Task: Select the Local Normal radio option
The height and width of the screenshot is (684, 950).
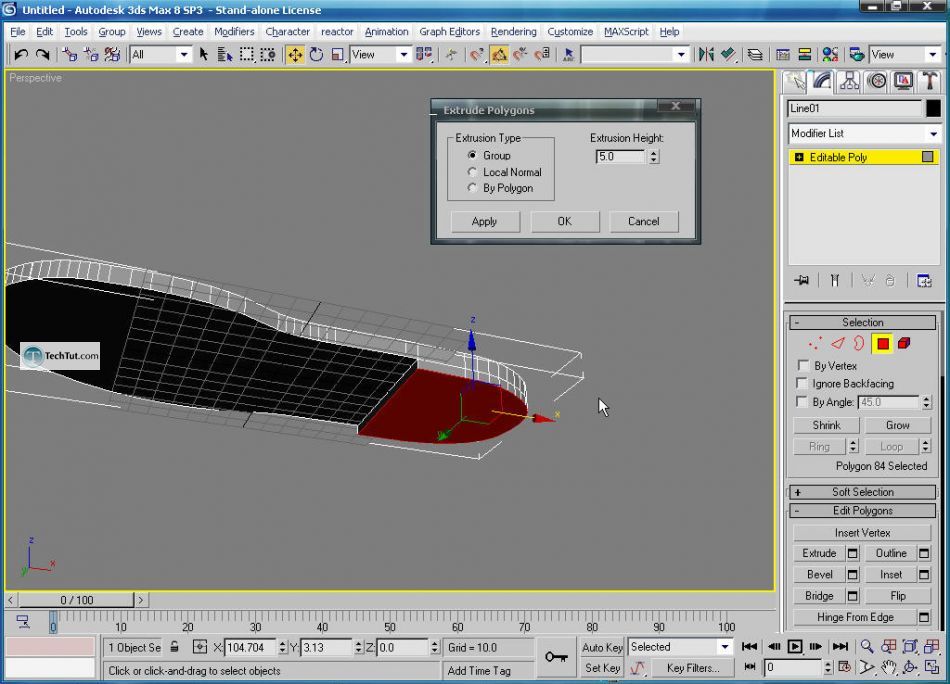Action: pyautogui.click(x=472, y=171)
